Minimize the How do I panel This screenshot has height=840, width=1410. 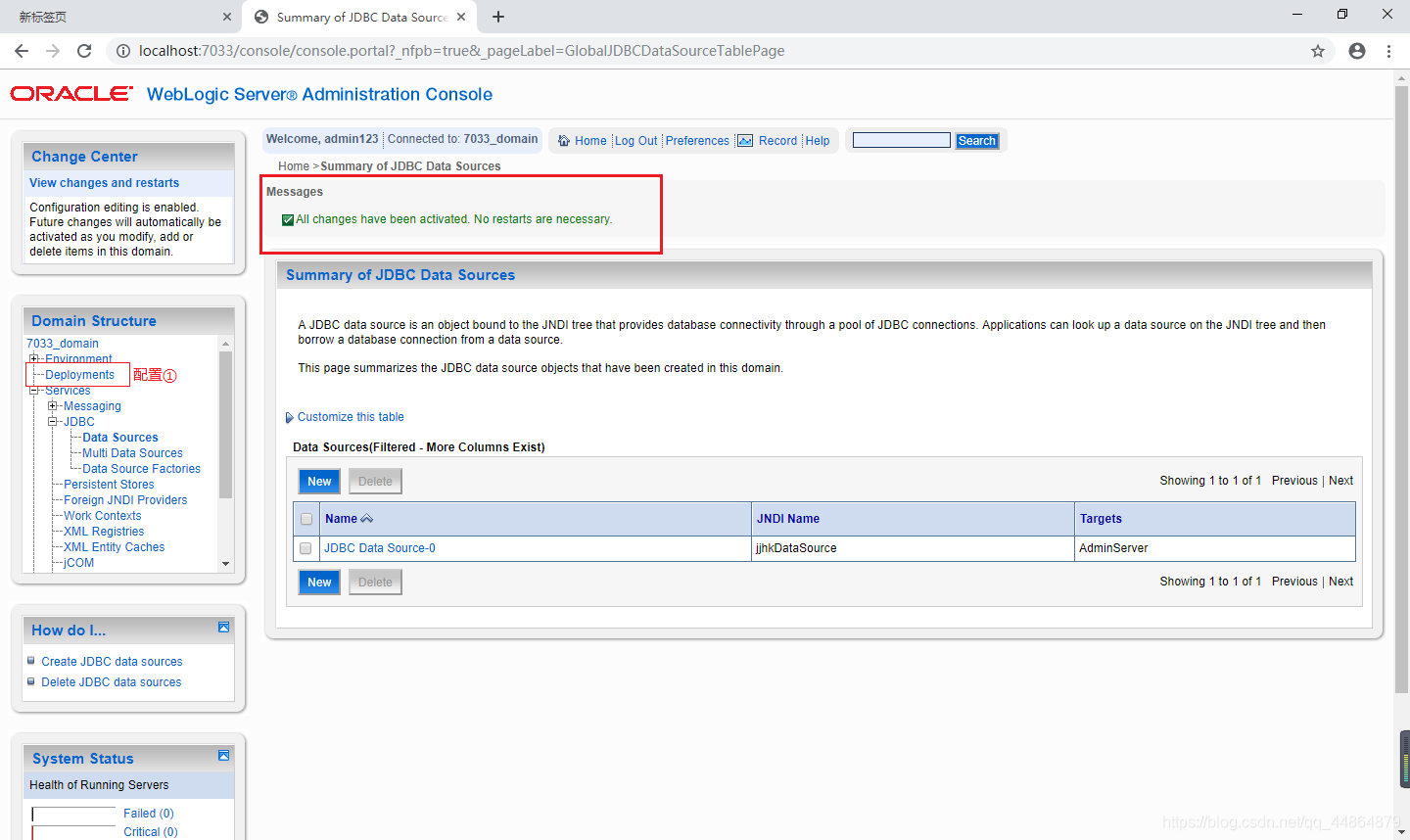click(223, 627)
